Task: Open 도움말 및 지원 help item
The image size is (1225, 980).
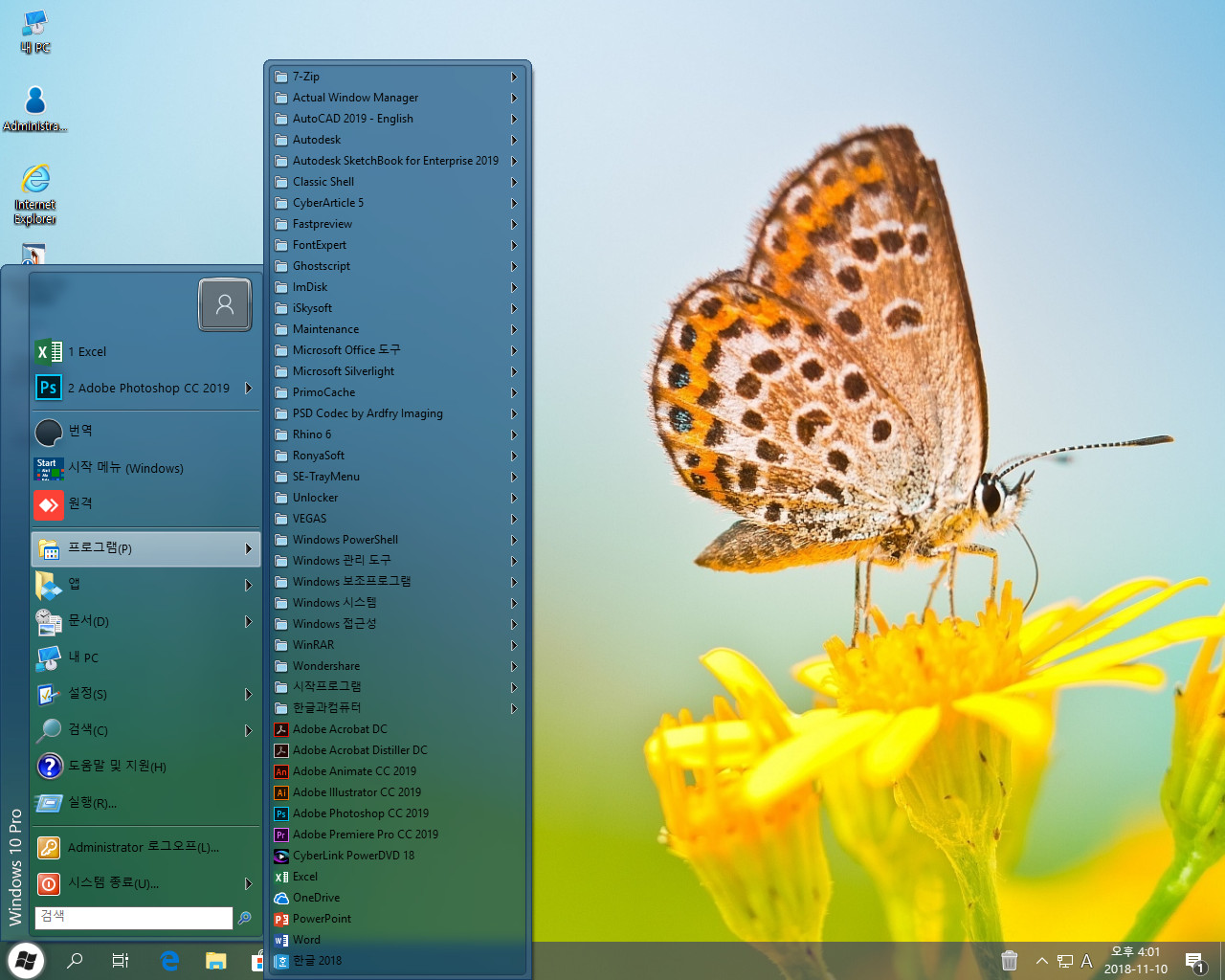Action: [x=145, y=767]
